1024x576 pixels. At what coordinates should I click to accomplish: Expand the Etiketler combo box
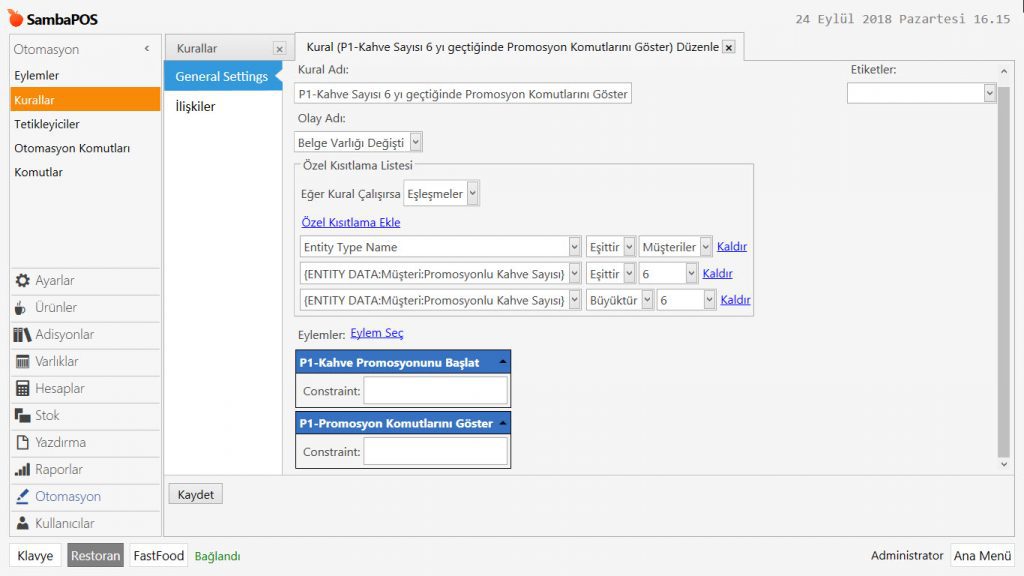pyautogui.click(x=989, y=93)
